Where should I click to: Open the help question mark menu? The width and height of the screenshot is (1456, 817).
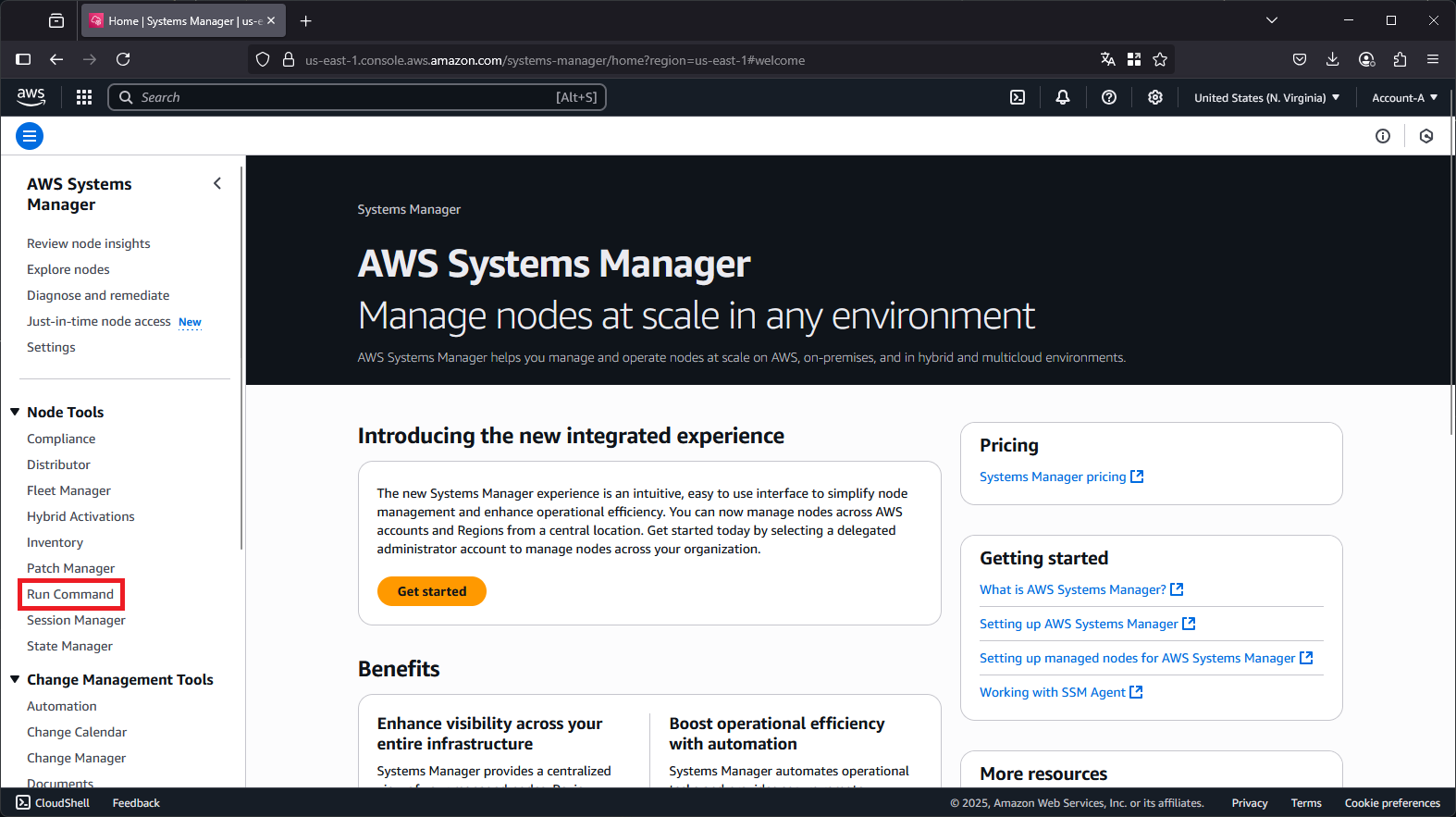coord(1109,97)
